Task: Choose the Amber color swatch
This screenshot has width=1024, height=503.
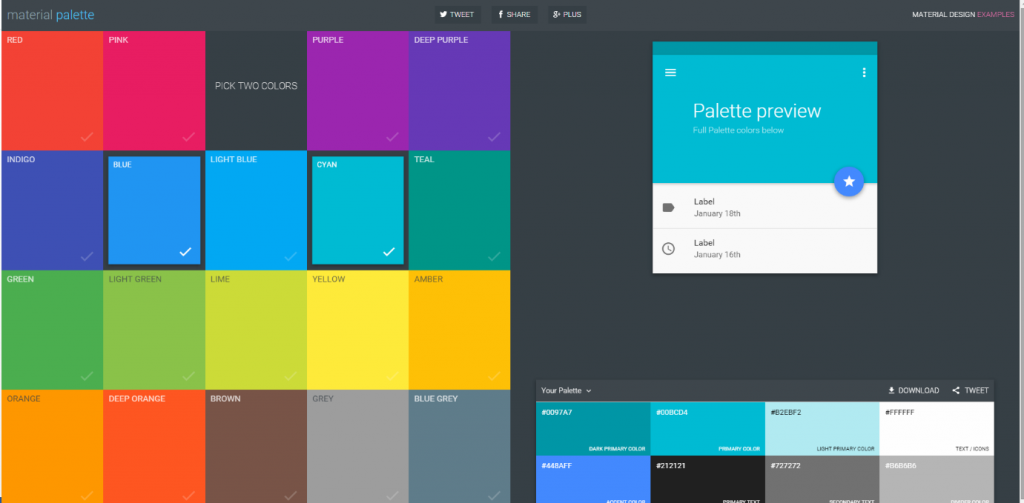Action: (x=459, y=330)
